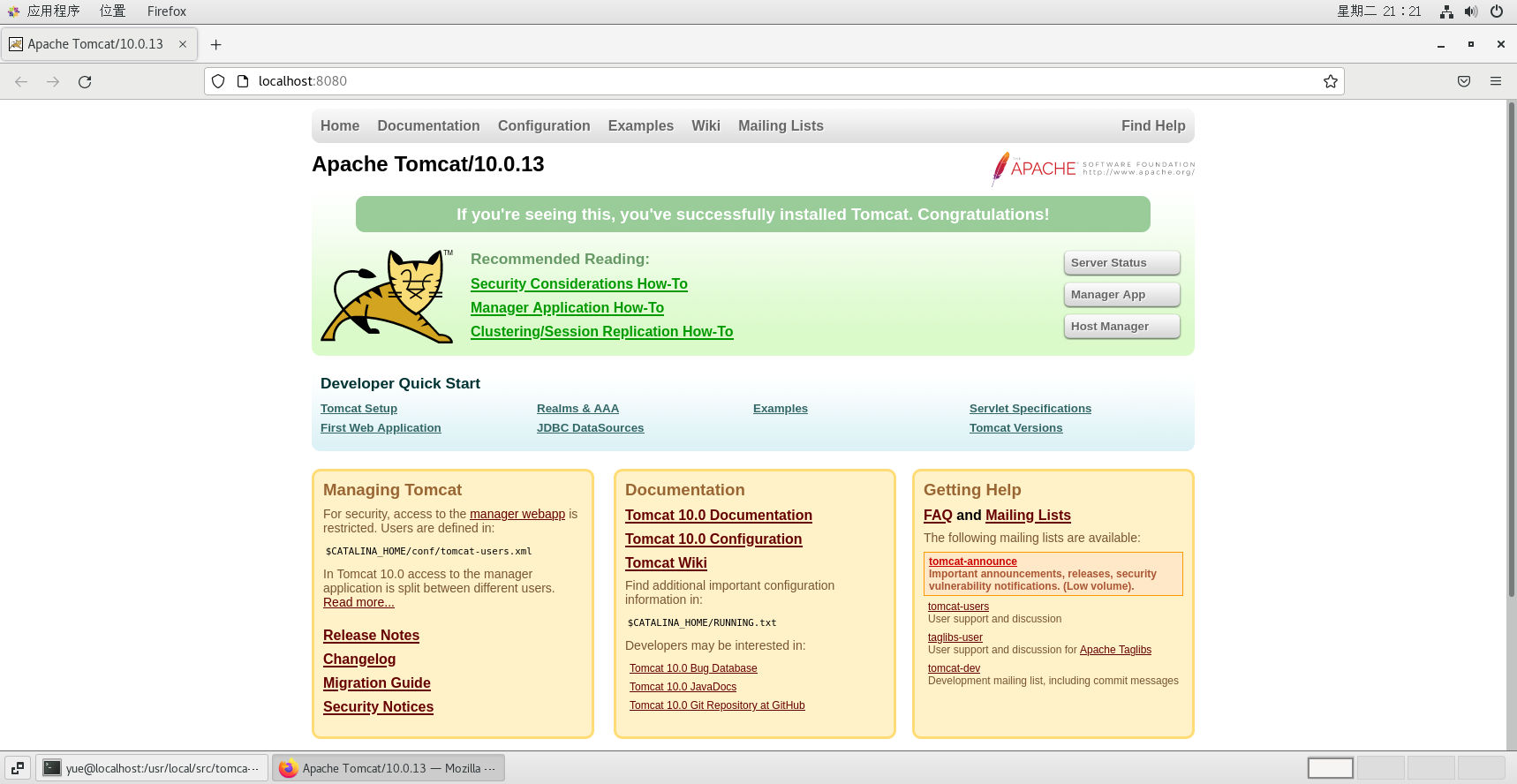Open the 位置 places menu
Viewport: 1517px width, 784px height.
[112, 11]
